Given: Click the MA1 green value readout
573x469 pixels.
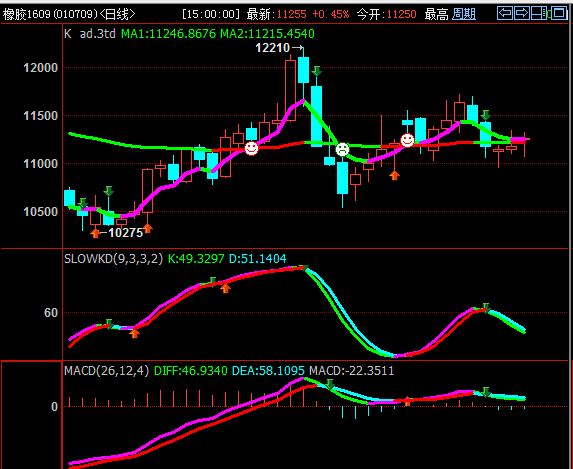Looking at the screenshot, I should pyautogui.click(x=168, y=34).
